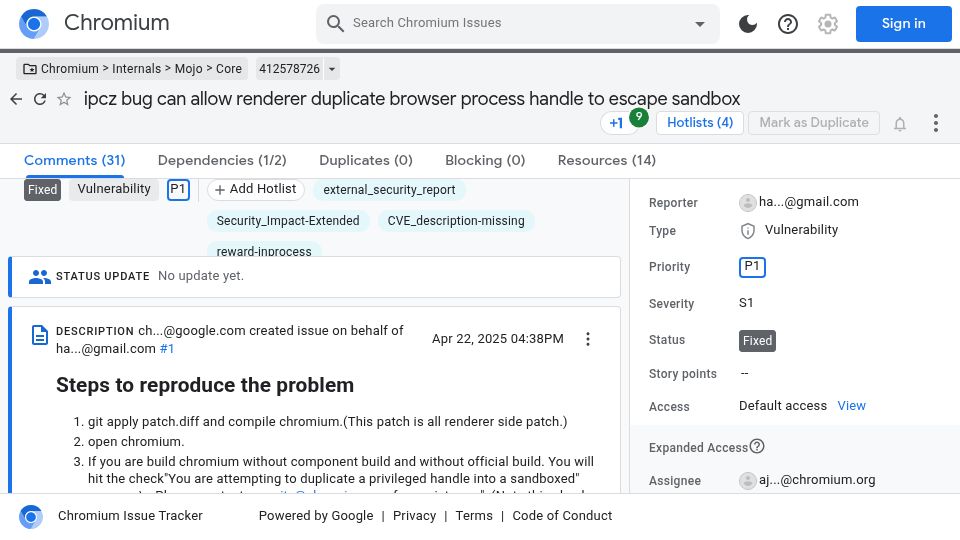Click the View access link
960x540 pixels.
coord(852,406)
